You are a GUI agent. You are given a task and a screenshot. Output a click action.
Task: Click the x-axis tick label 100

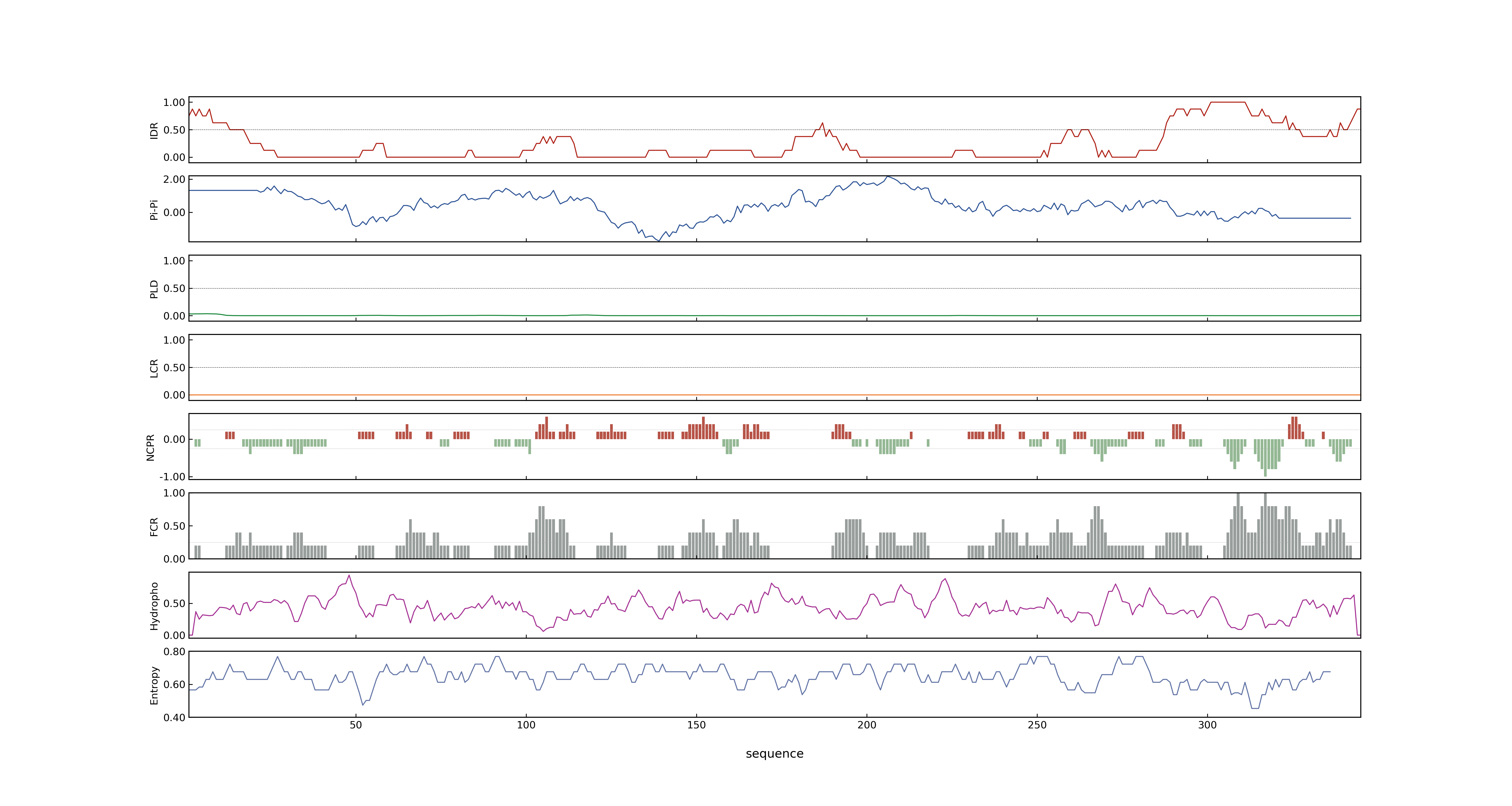click(526, 725)
